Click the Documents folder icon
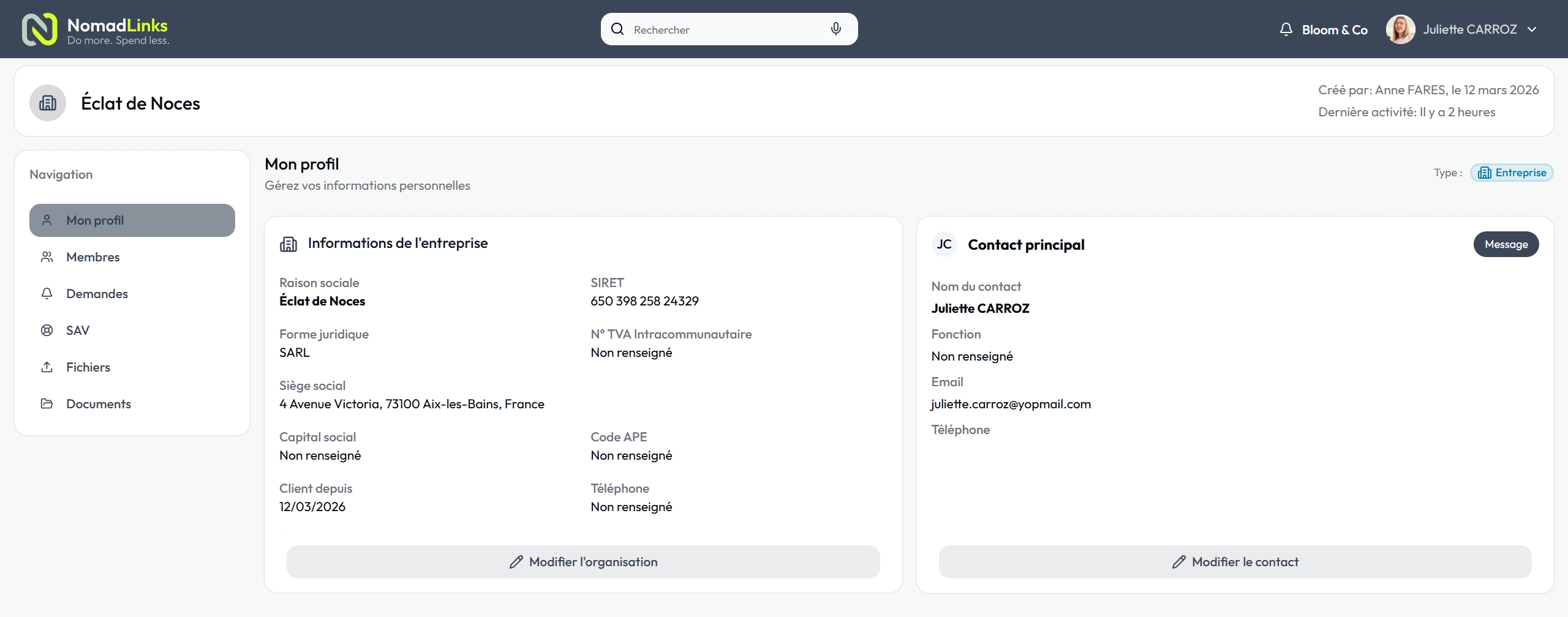Image resolution: width=1568 pixels, height=617 pixels. [x=47, y=404]
